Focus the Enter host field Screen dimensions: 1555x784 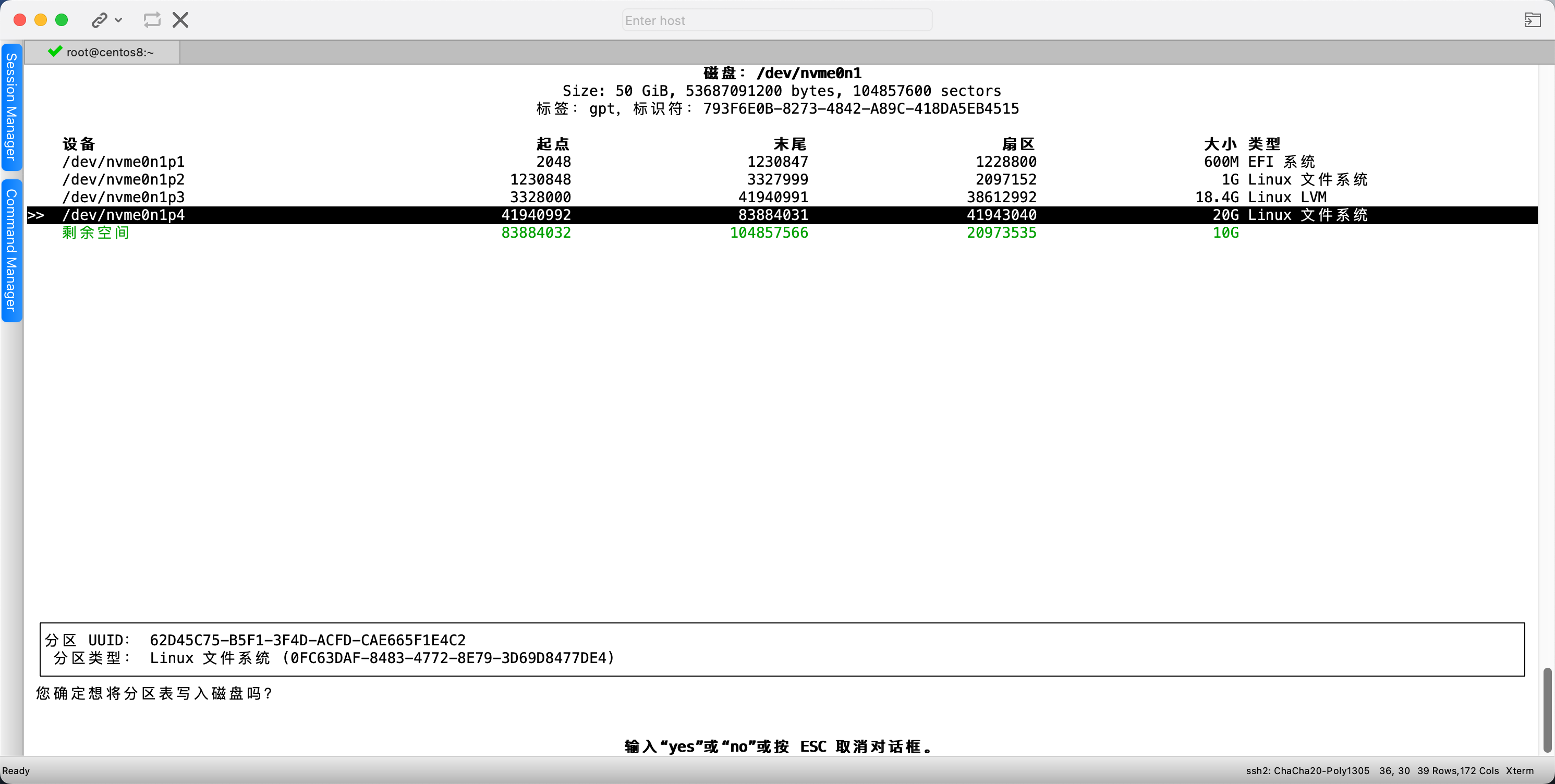777,20
